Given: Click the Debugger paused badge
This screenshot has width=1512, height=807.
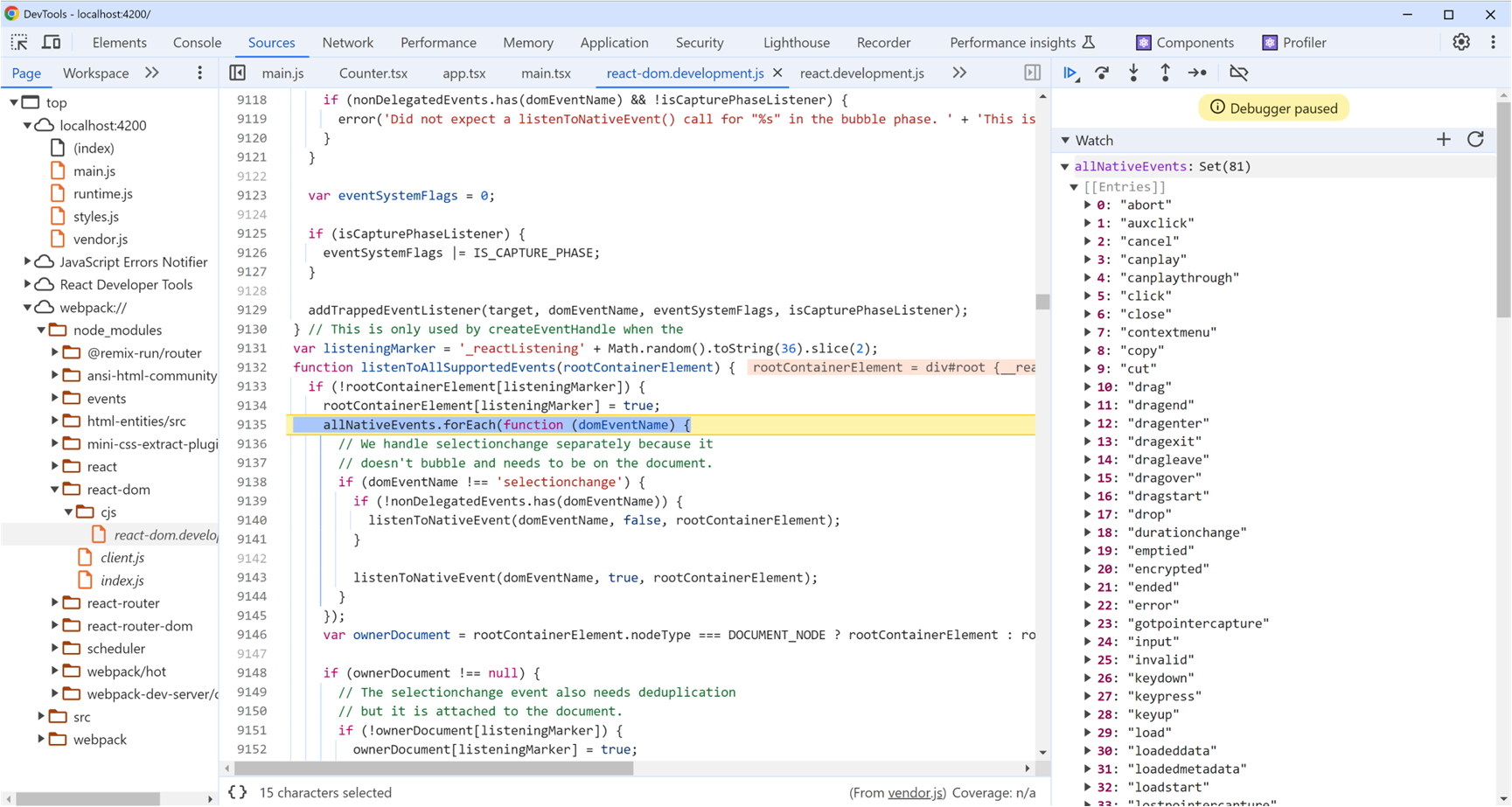Looking at the screenshot, I should tap(1273, 108).
